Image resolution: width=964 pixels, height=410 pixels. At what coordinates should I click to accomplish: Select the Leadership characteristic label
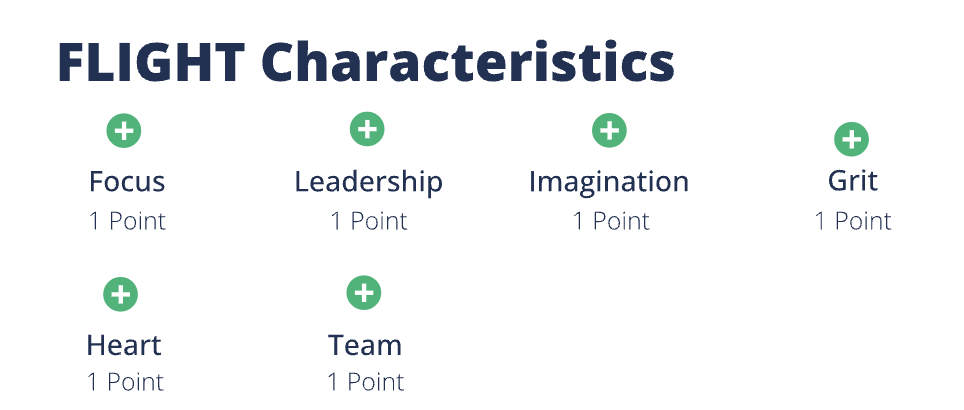click(x=368, y=182)
